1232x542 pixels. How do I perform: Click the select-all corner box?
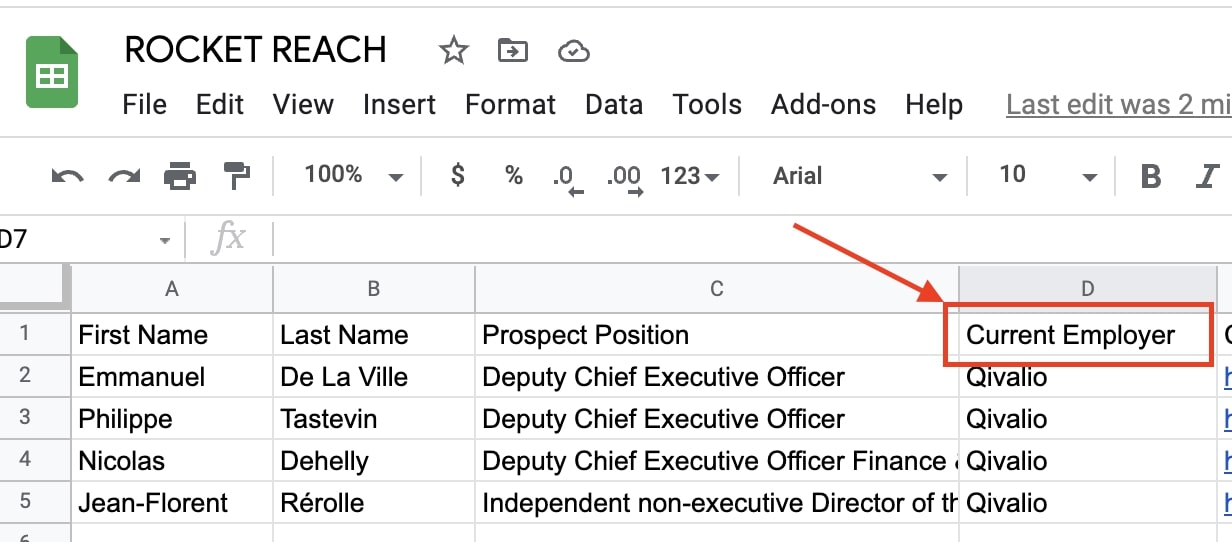[x=35, y=289]
